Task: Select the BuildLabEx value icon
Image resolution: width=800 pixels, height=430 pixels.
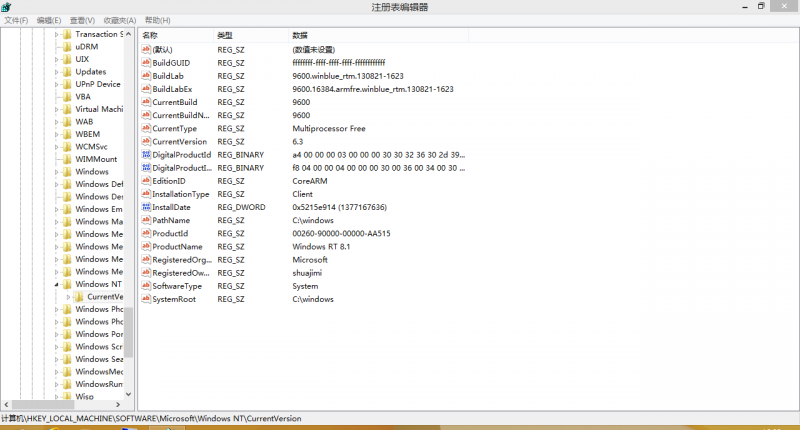Action: click(146, 89)
